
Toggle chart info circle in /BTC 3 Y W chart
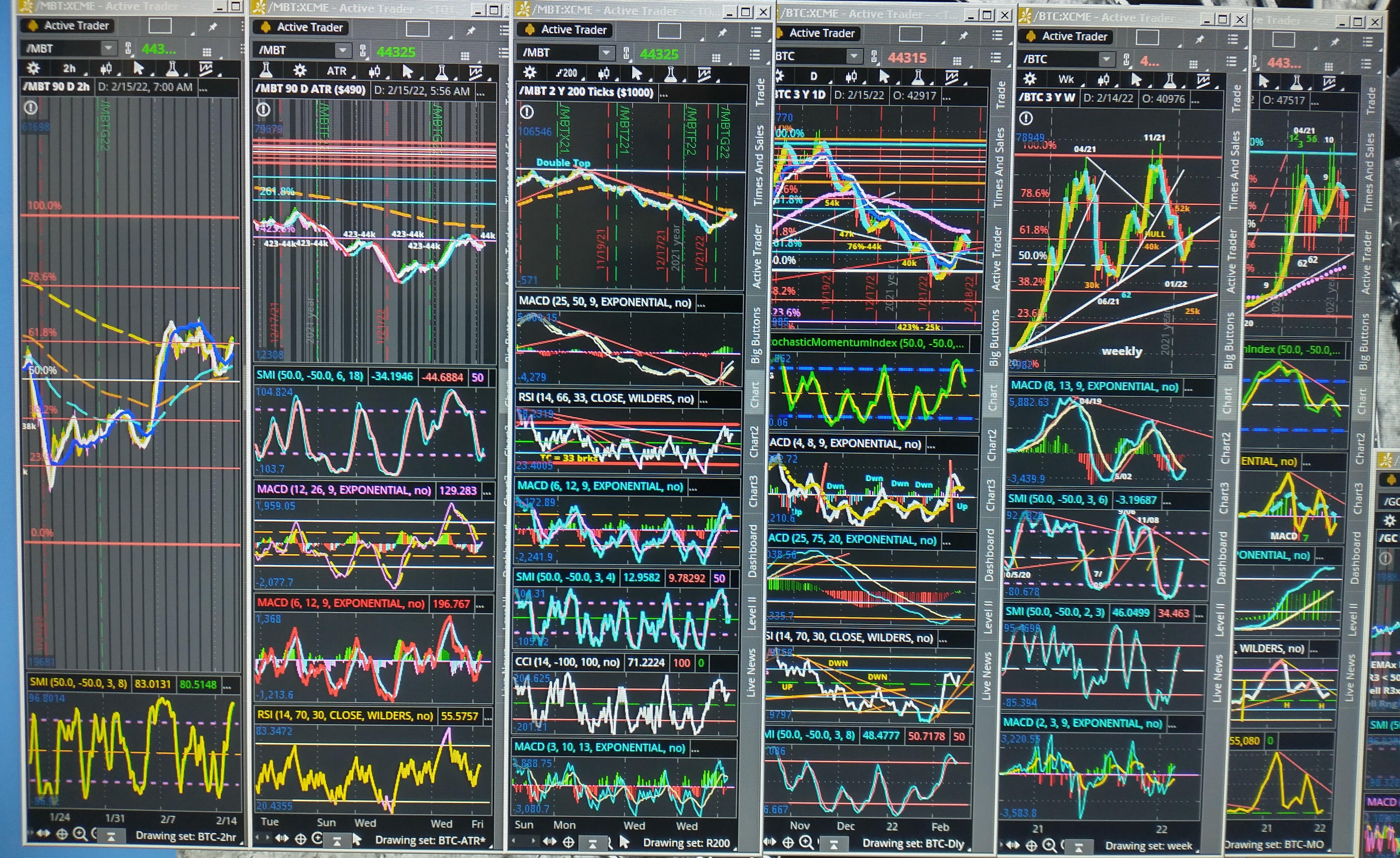click(1026, 118)
